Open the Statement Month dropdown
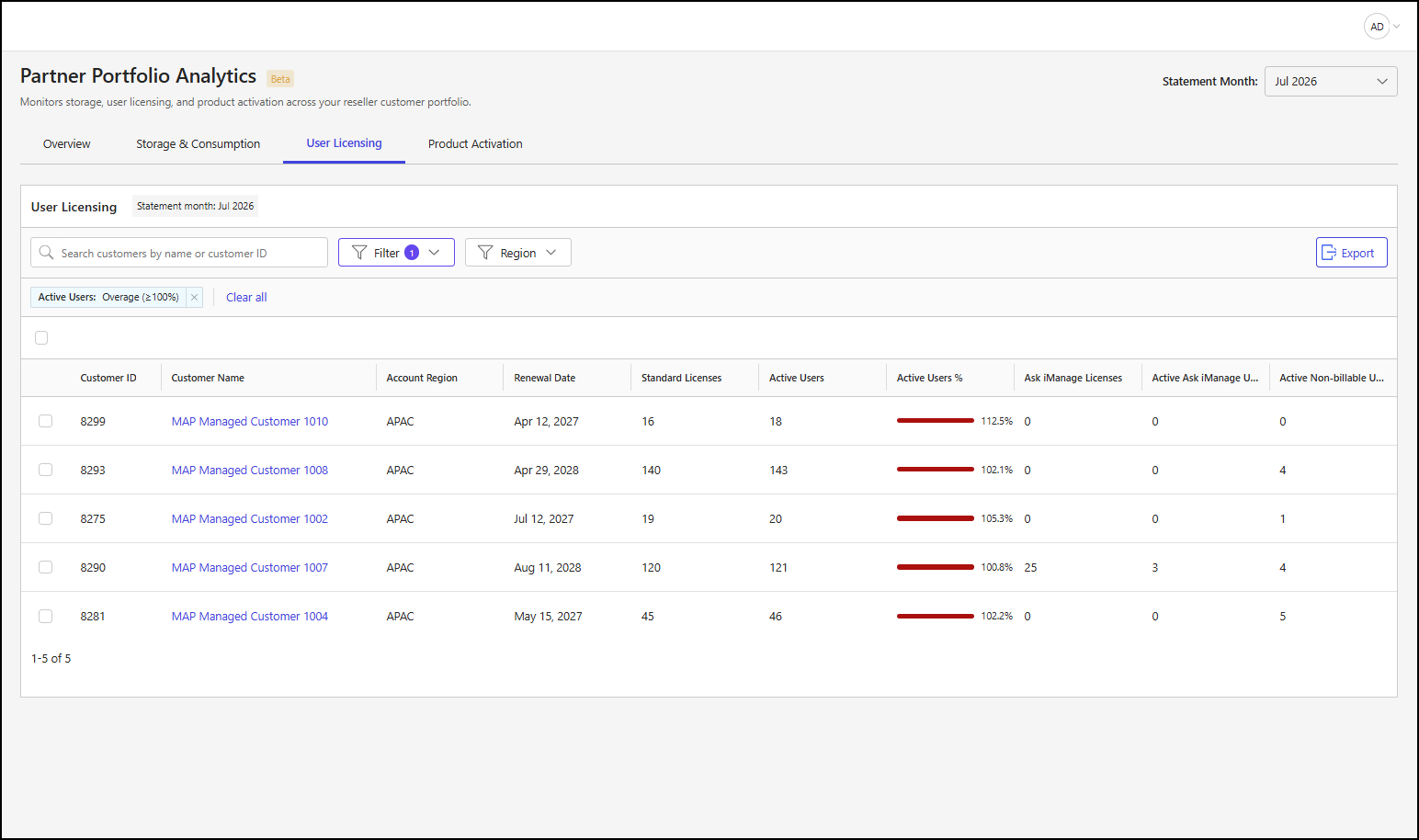Screen dimensions: 1419x840 (x=1331, y=81)
